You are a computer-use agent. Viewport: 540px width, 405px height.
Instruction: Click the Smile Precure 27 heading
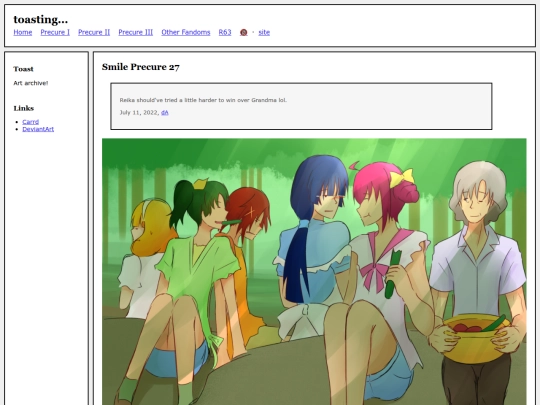click(x=141, y=67)
